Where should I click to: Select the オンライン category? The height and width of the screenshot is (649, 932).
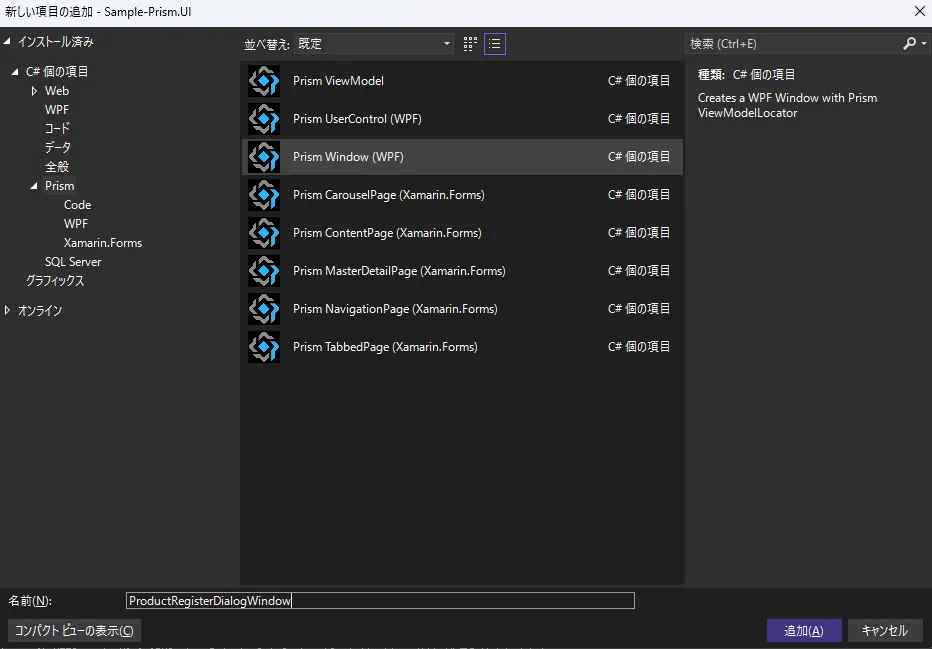point(40,310)
